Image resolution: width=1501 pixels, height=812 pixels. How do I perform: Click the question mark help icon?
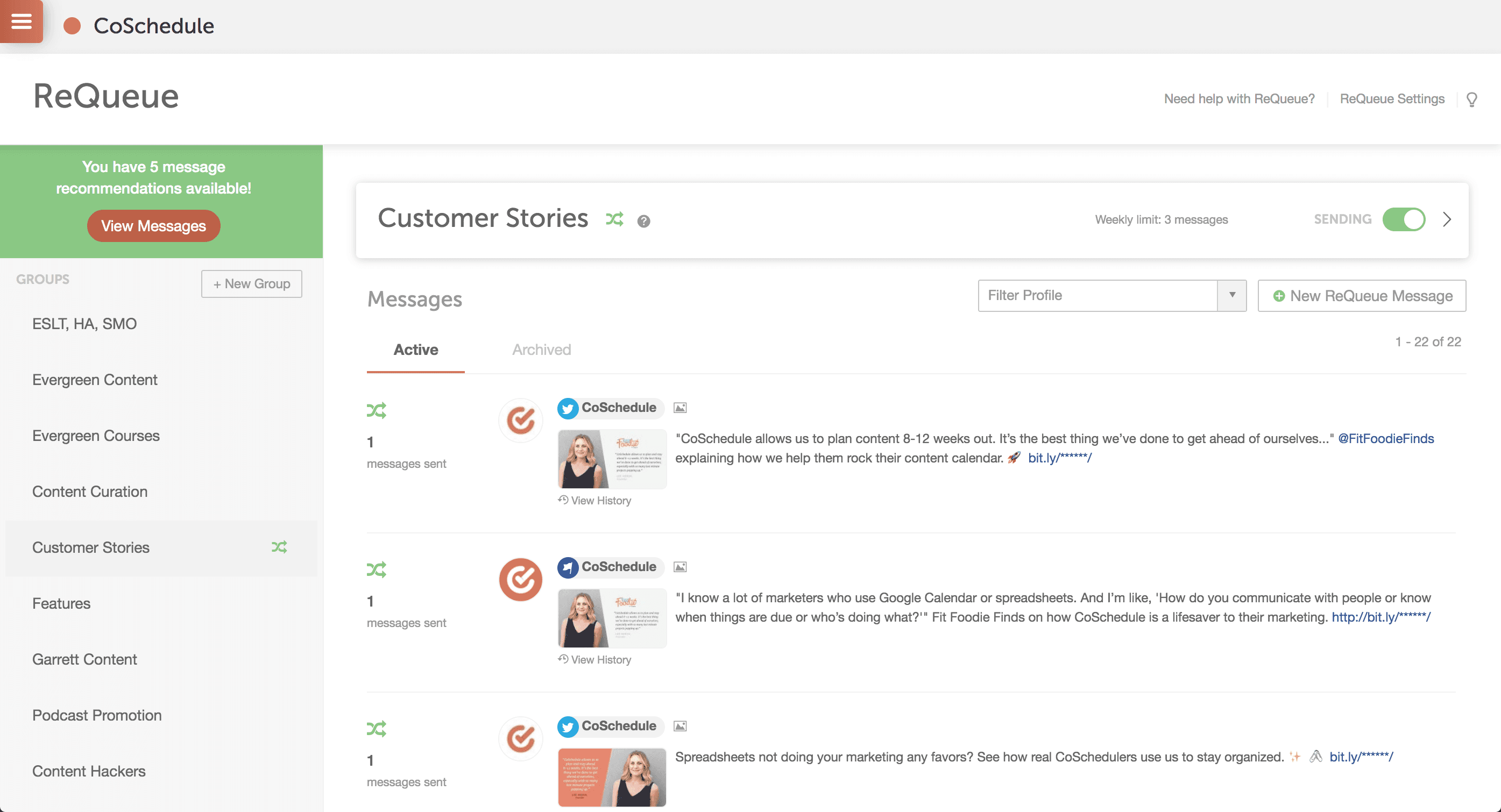click(643, 221)
